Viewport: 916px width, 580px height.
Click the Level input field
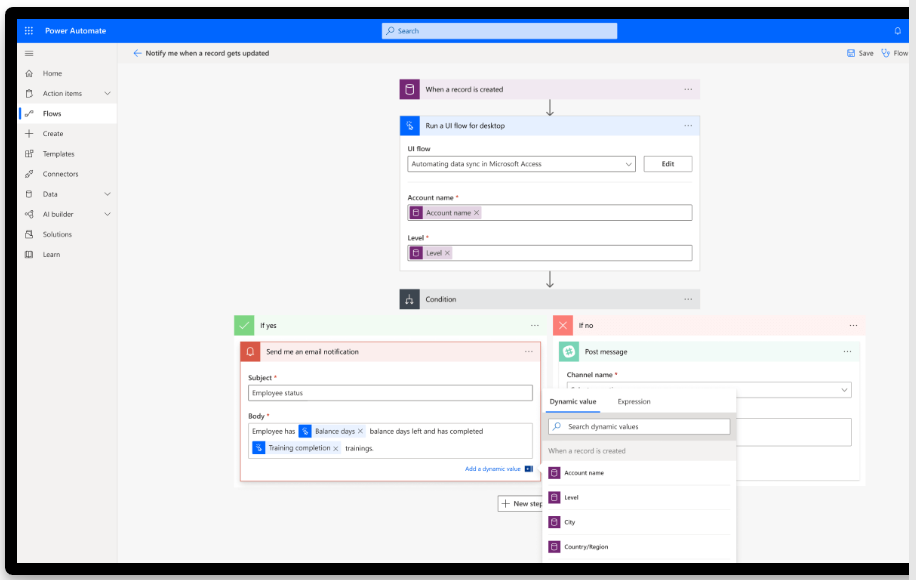(550, 253)
